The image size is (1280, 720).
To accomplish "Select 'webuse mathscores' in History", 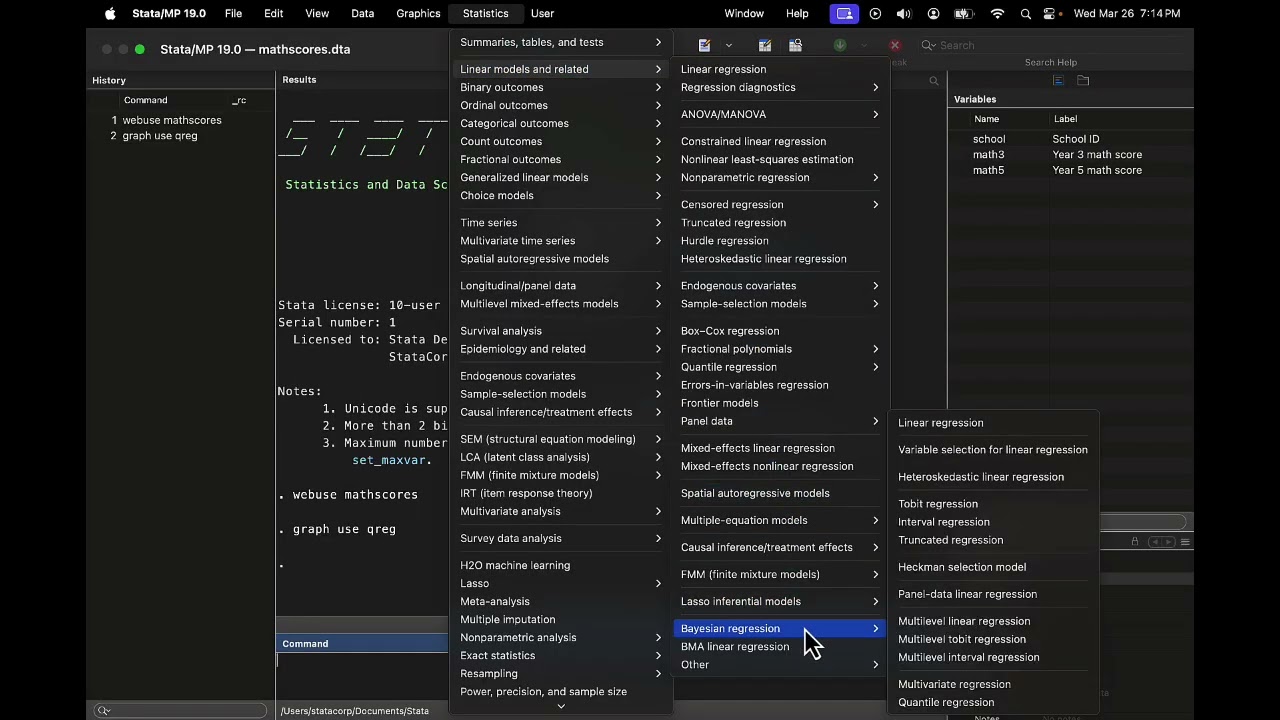I will 179,120.
